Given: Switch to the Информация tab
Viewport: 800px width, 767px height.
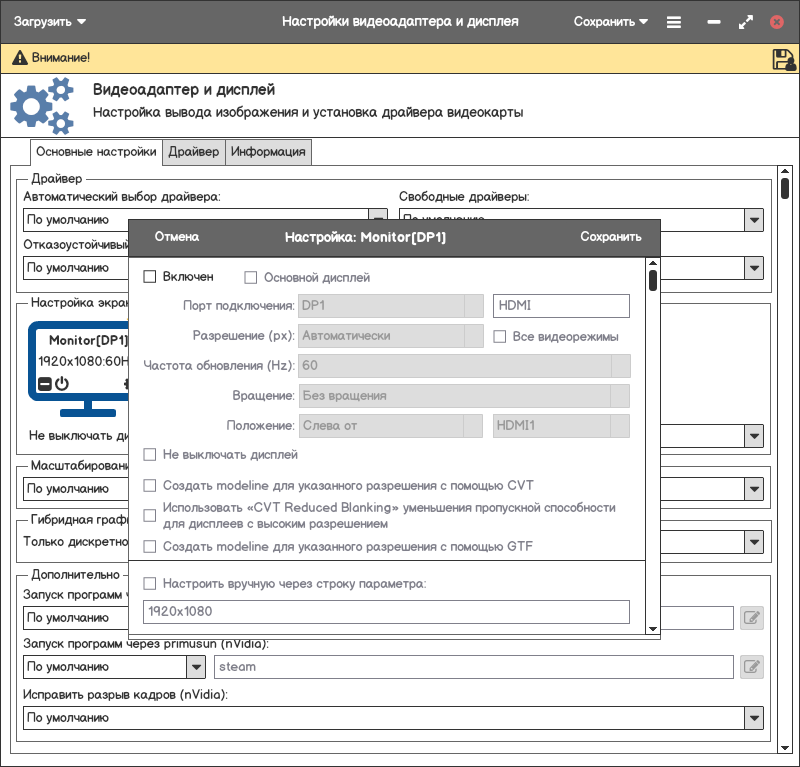Looking at the screenshot, I should tap(268, 152).
